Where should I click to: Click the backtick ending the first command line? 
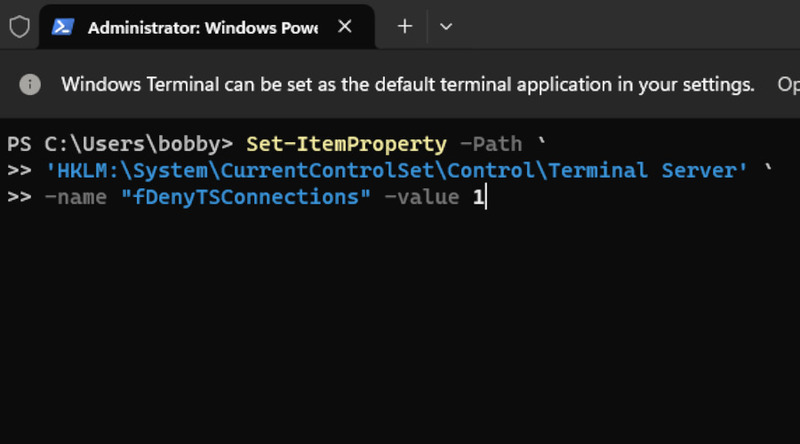coord(542,144)
